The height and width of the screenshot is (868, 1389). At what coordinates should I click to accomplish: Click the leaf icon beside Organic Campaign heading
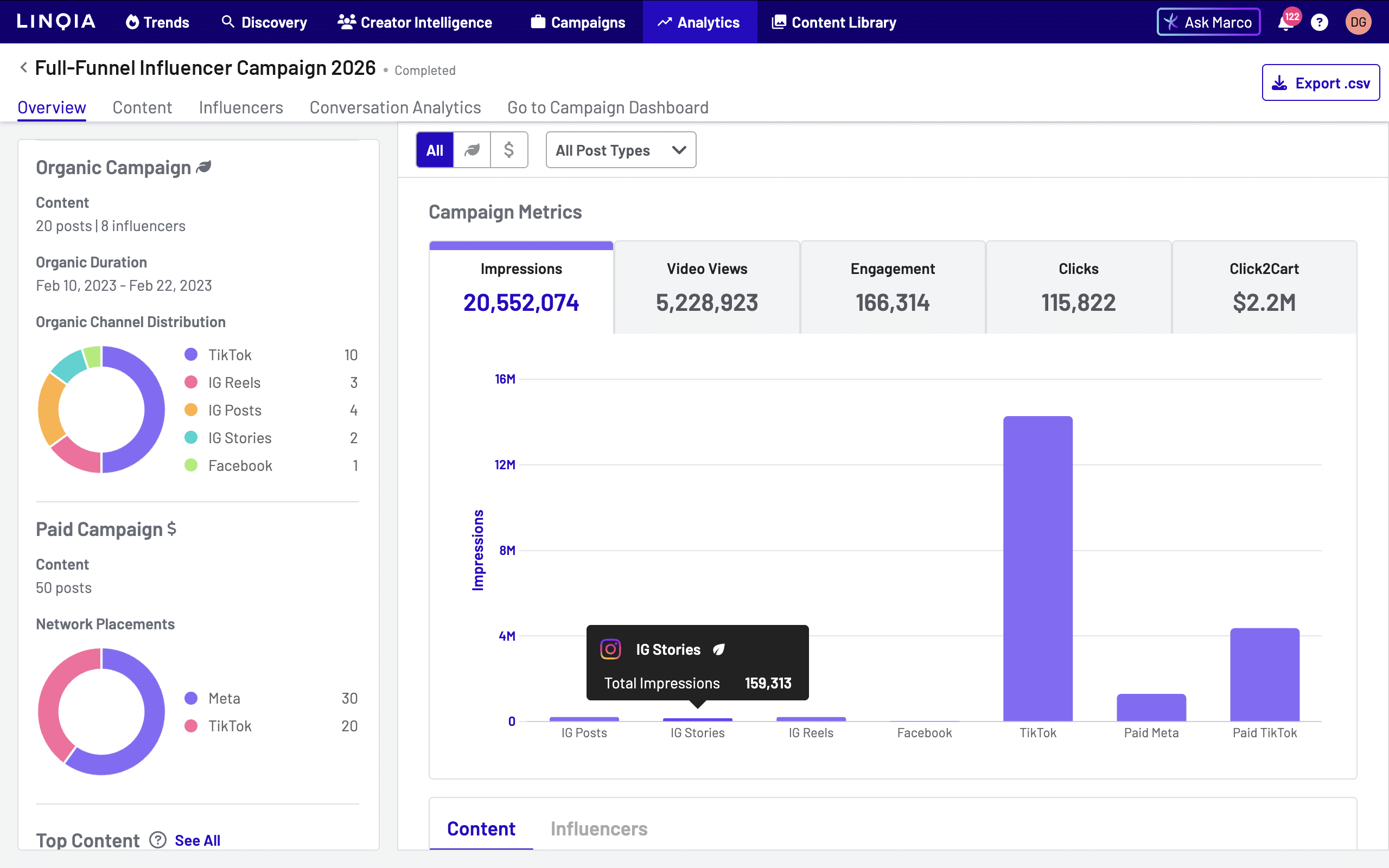204,167
